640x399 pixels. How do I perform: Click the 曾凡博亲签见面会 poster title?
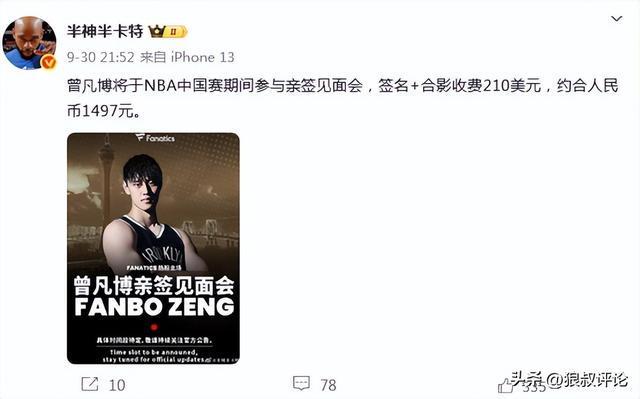153,285
